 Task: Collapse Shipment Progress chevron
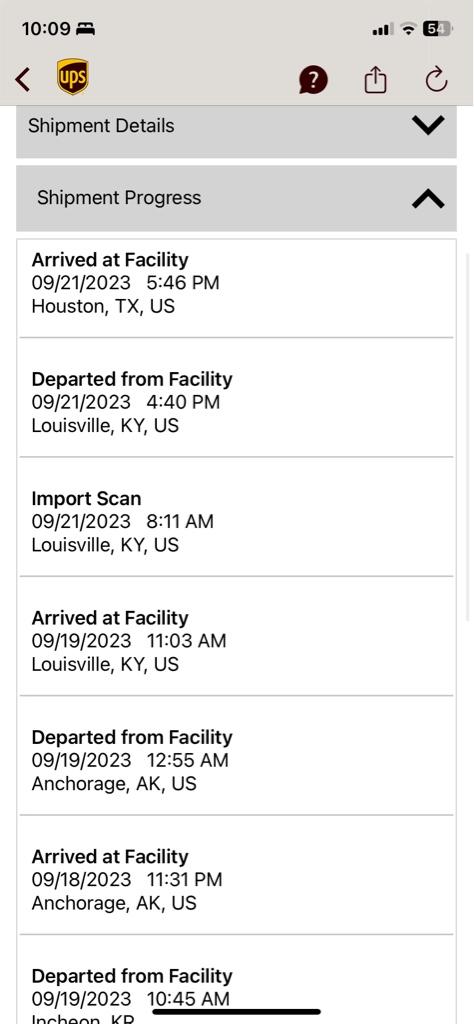point(428,198)
